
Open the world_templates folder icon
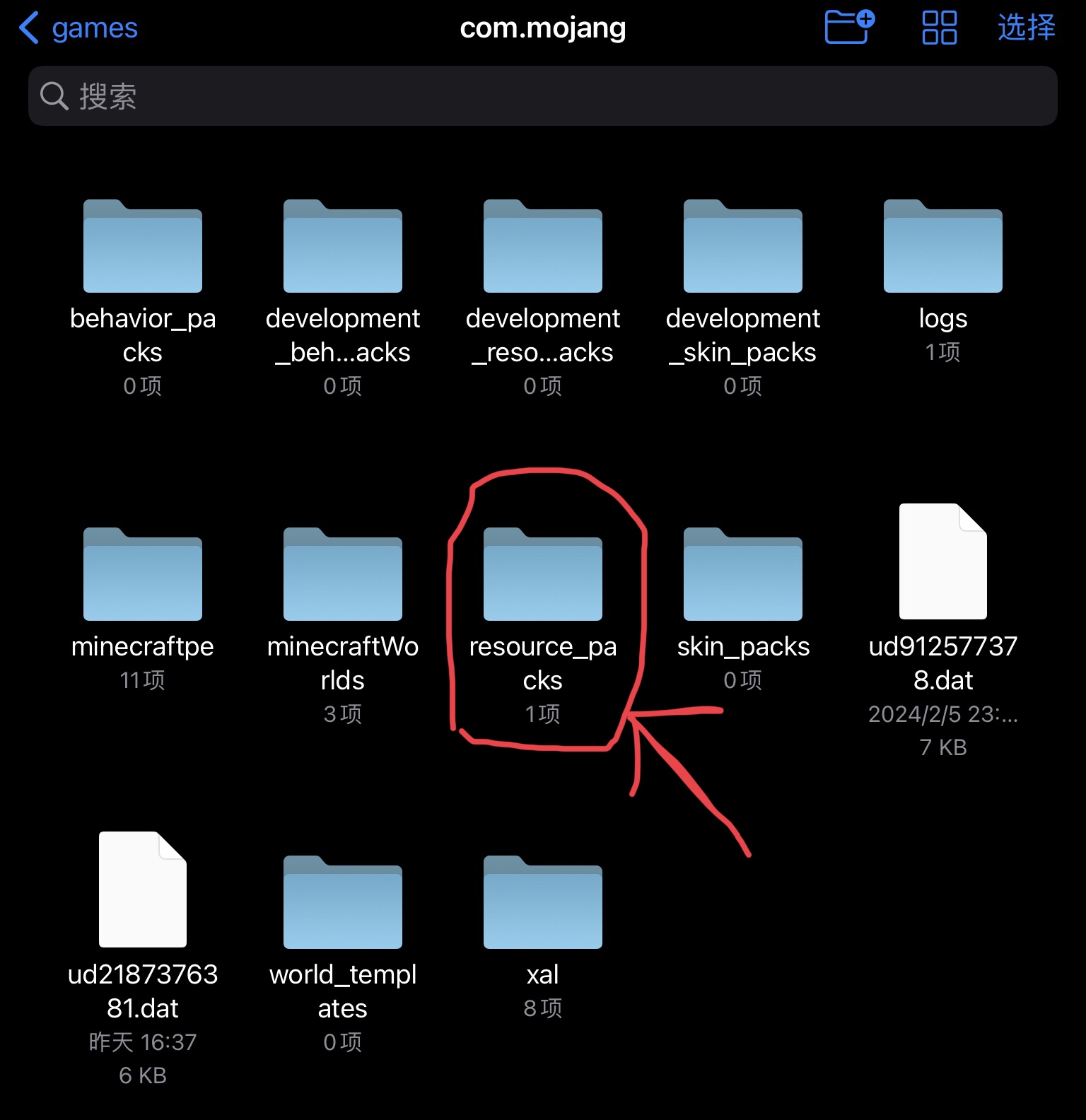click(x=343, y=902)
